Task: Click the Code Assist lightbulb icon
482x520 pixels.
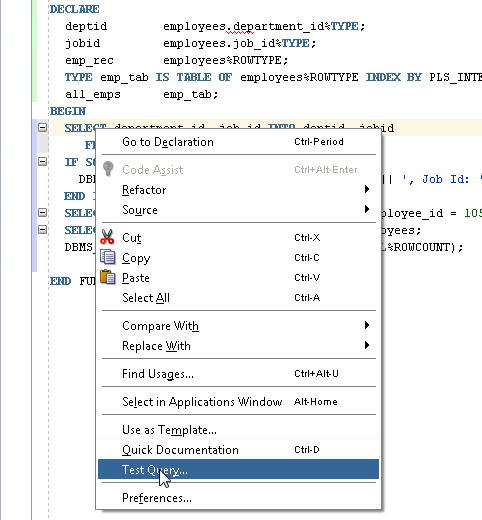Action: 108,169
